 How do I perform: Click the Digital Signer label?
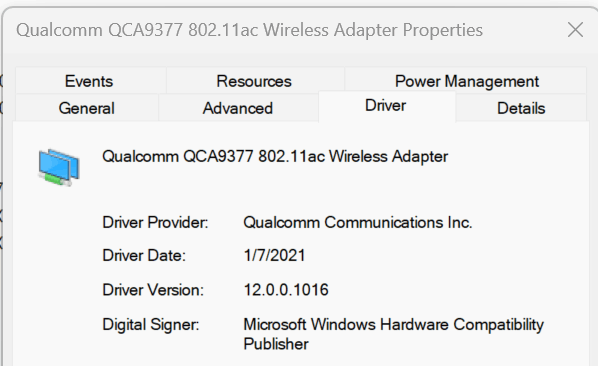(x=151, y=324)
